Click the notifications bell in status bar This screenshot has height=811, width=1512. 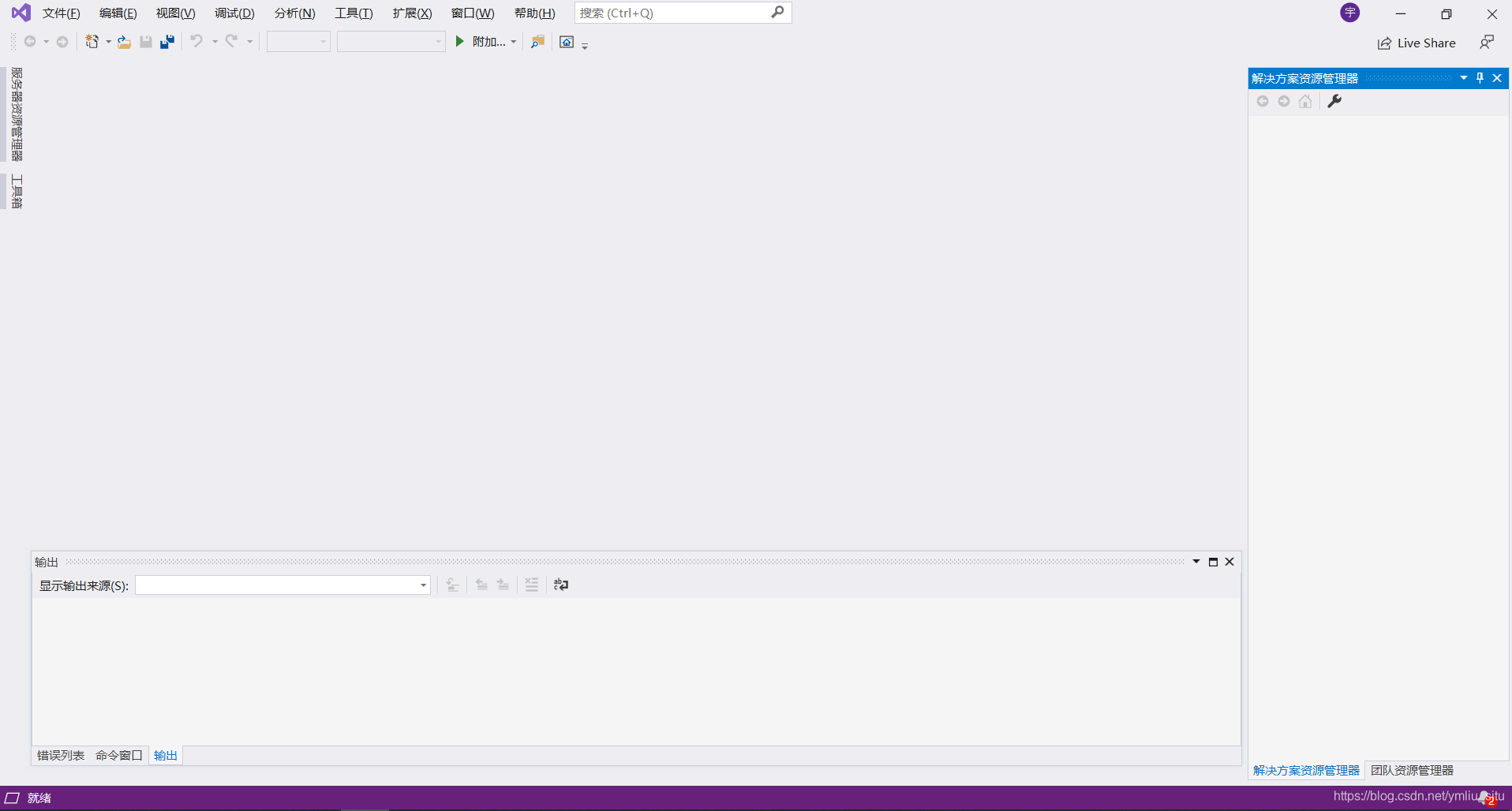(1485, 798)
